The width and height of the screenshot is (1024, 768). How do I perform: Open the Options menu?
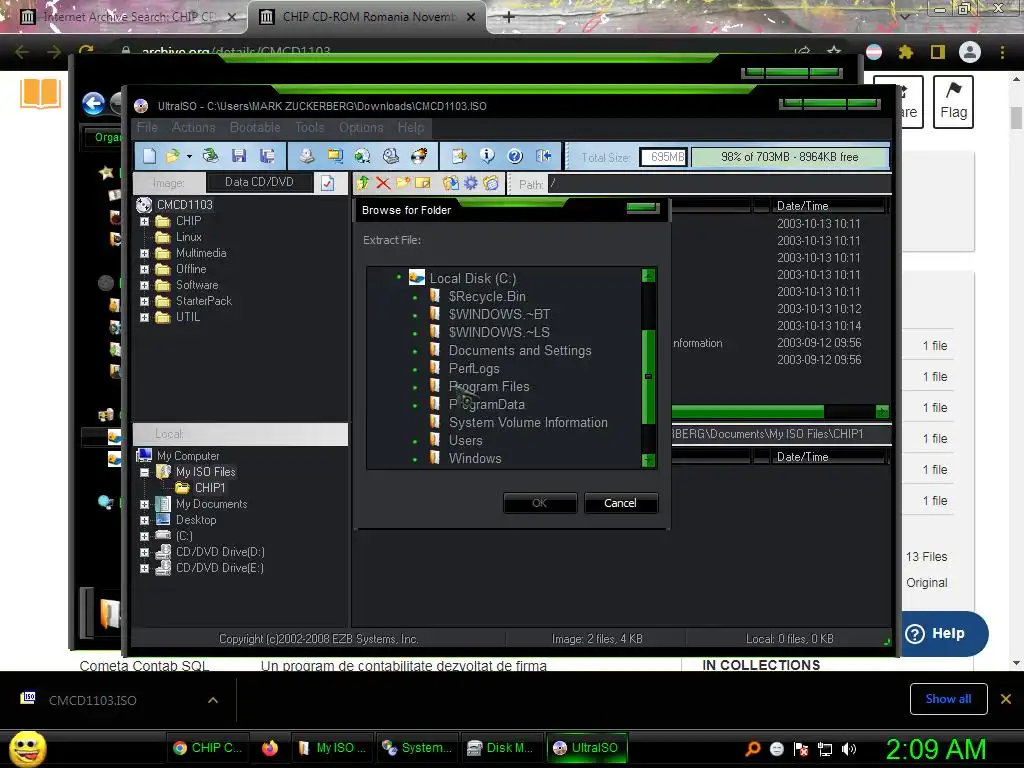pyautogui.click(x=361, y=127)
